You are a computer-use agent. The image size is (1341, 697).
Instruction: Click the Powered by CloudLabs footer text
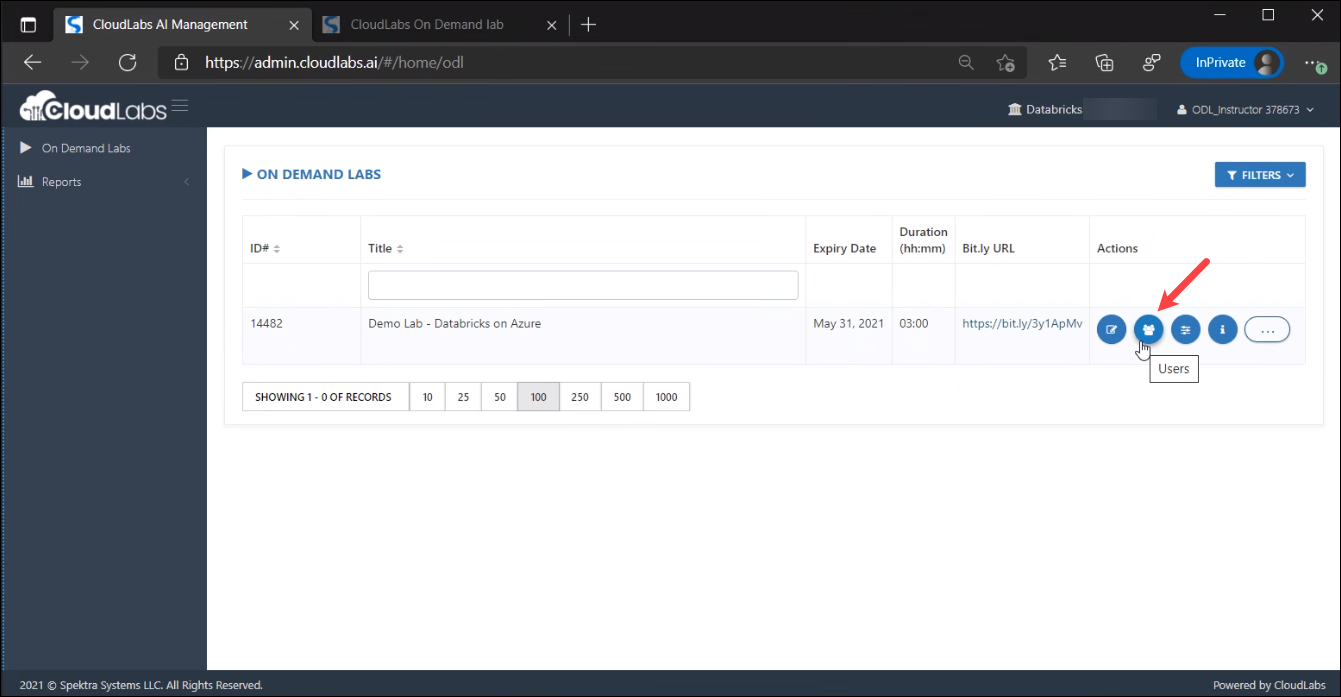1269,685
